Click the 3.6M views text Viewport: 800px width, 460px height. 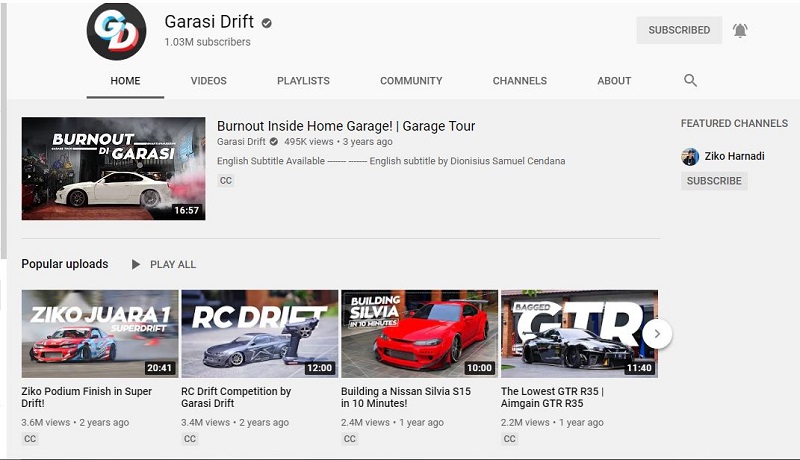(45, 422)
